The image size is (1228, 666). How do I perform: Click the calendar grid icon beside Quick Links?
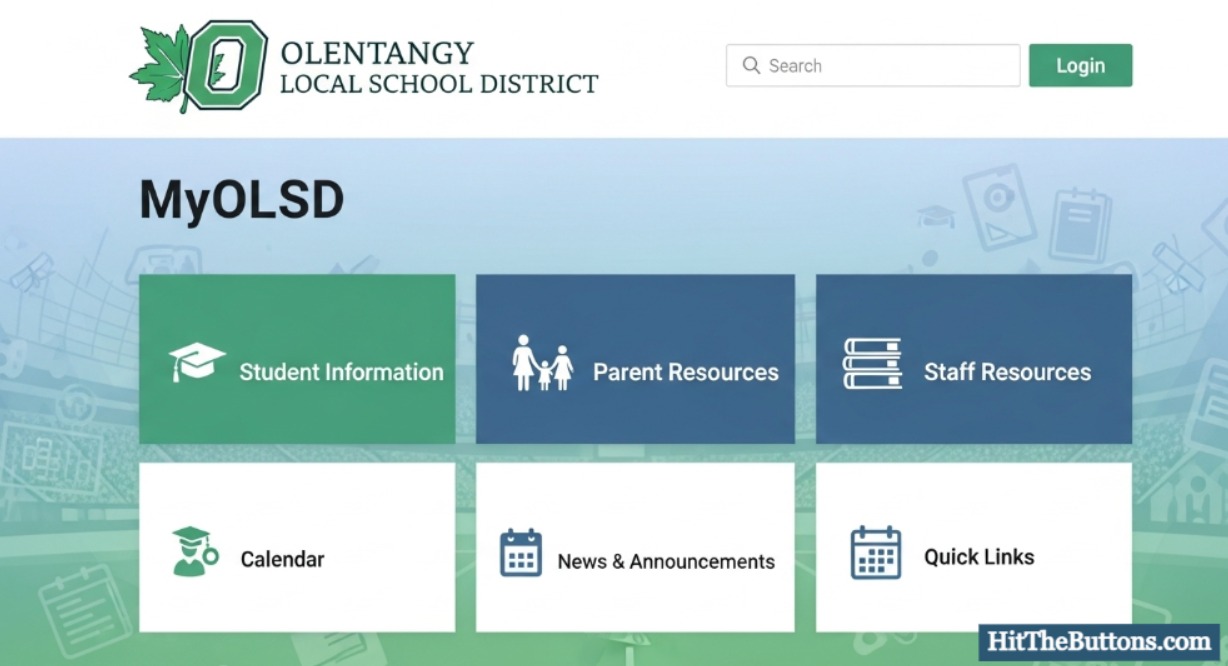[875, 553]
